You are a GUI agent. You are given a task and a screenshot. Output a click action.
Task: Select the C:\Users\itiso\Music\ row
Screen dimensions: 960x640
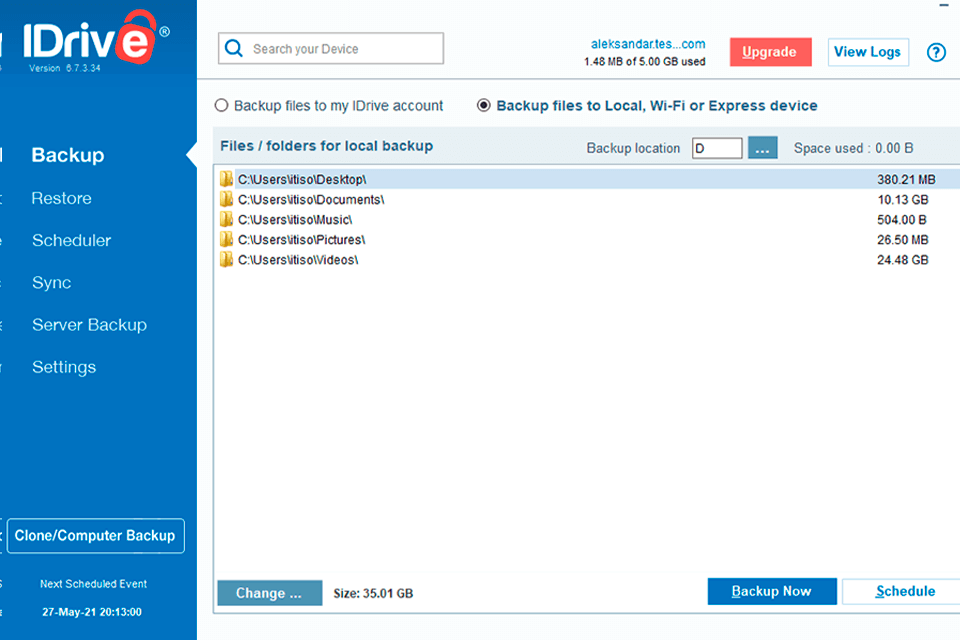coord(588,219)
